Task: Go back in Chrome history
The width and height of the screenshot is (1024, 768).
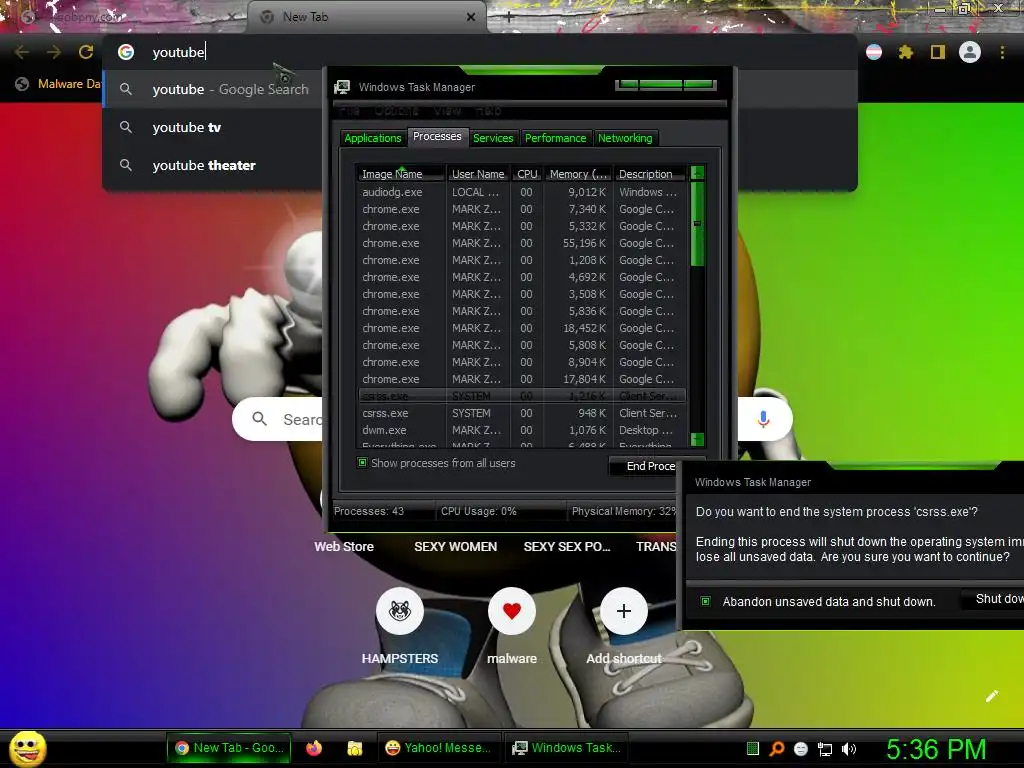Action: (x=22, y=52)
